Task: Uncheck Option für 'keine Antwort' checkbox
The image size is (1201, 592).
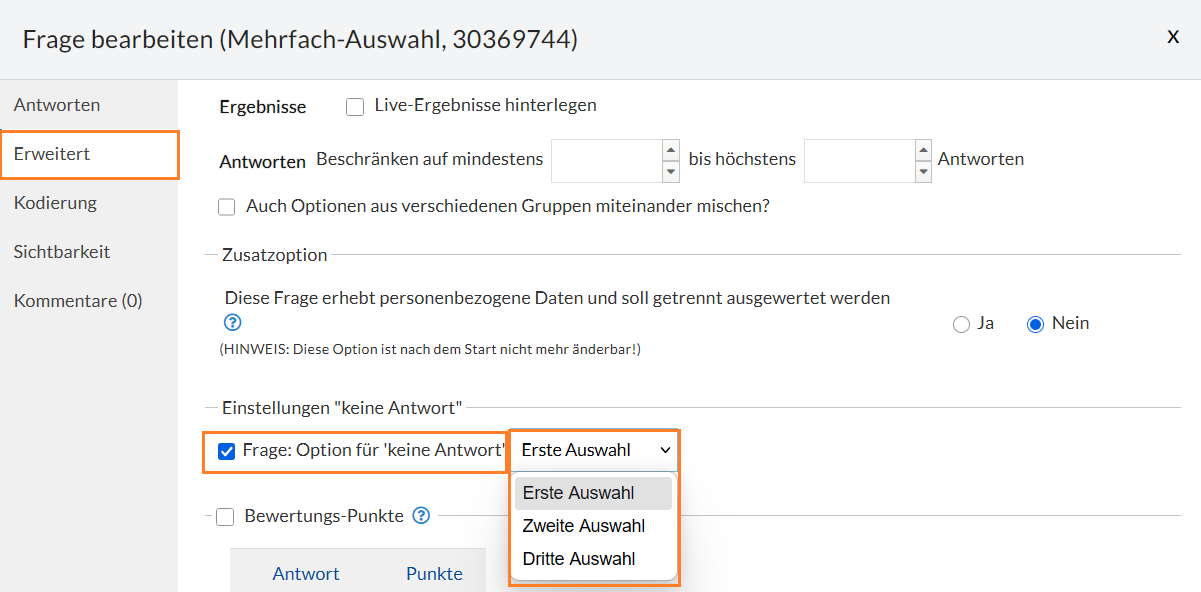Action: pyautogui.click(x=227, y=451)
